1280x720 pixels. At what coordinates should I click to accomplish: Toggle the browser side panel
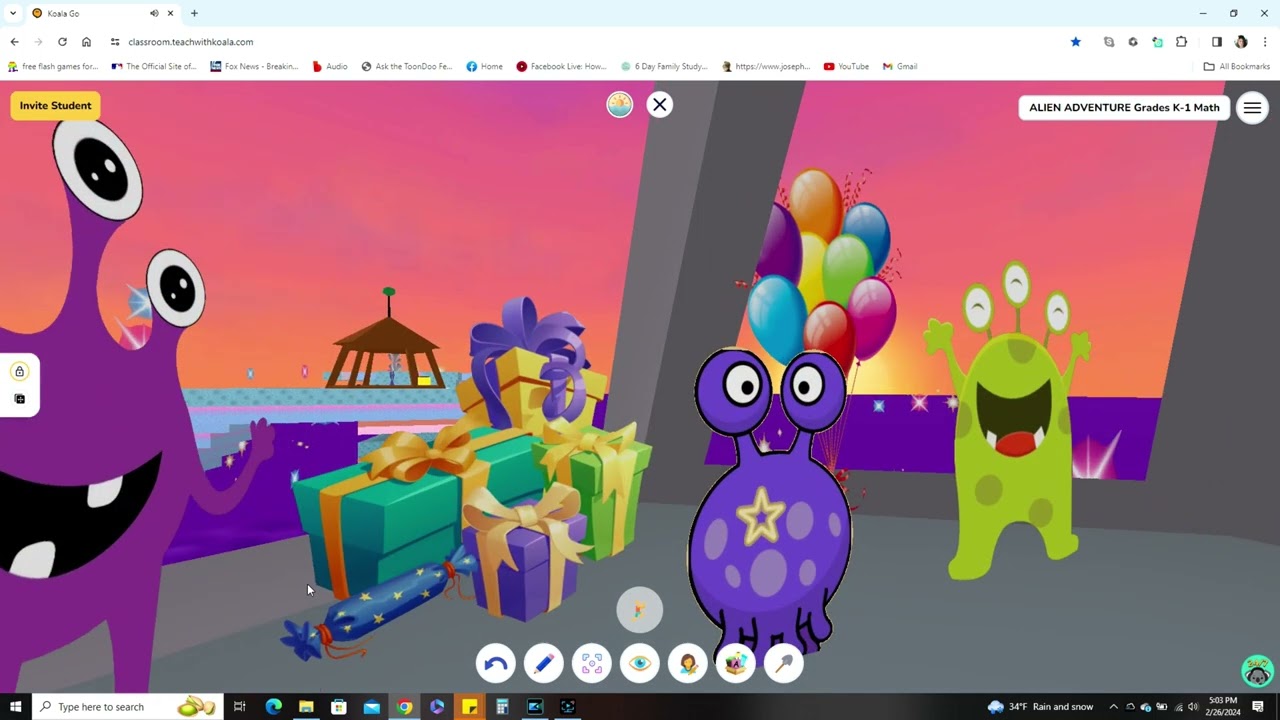[1217, 42]
